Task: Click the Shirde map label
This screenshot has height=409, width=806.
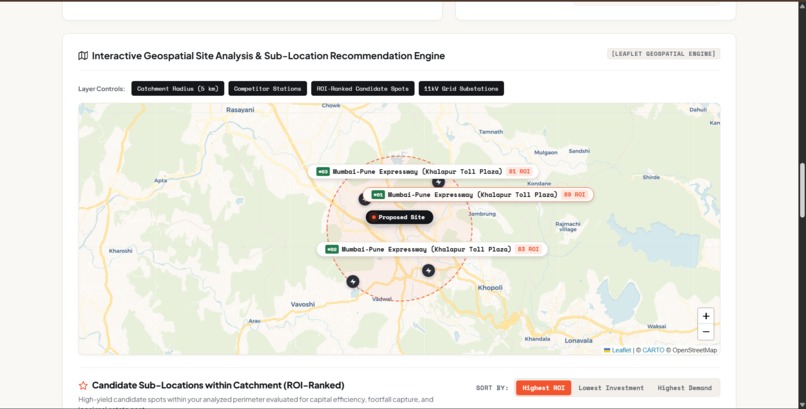Action: (x=651, y=177)
